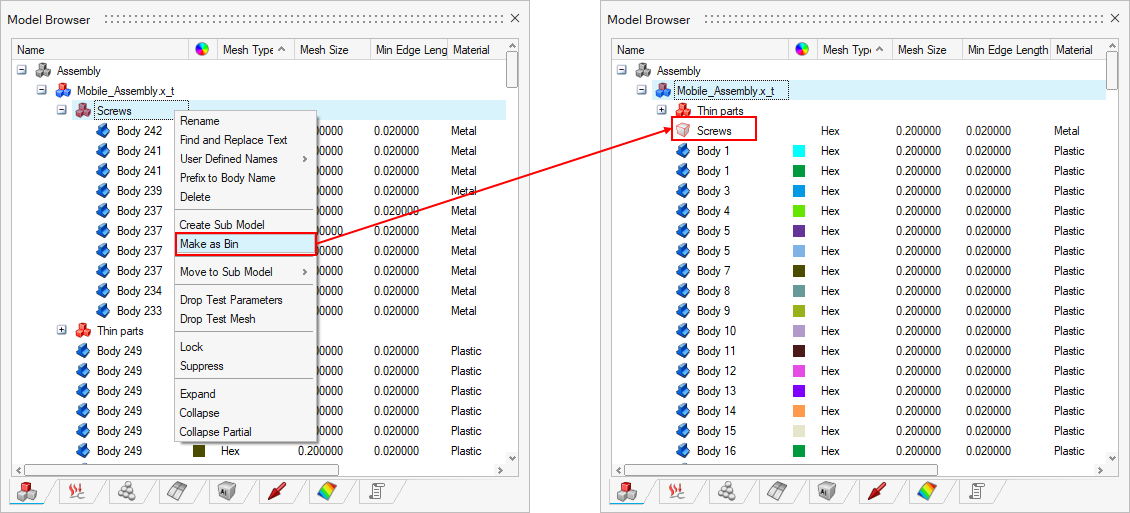The height and width of the screenshot is (513, 1130).
Task: Collapse the Screws node in left panel
Action: [61, 111]
